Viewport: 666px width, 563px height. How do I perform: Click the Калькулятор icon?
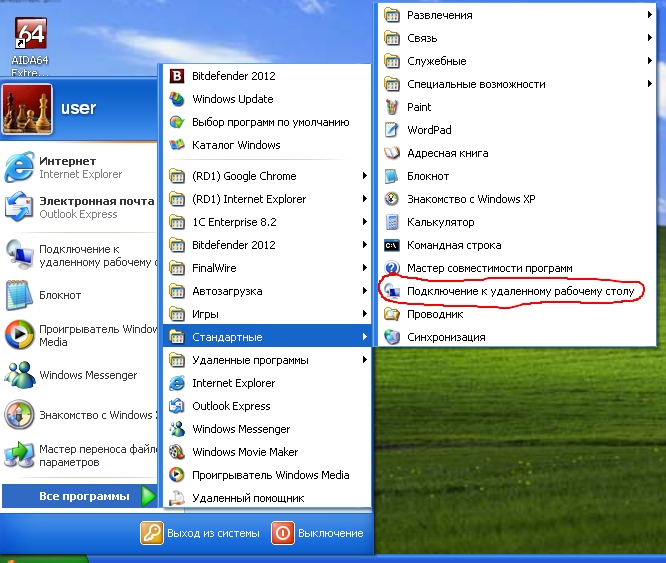tap(392, 222)
